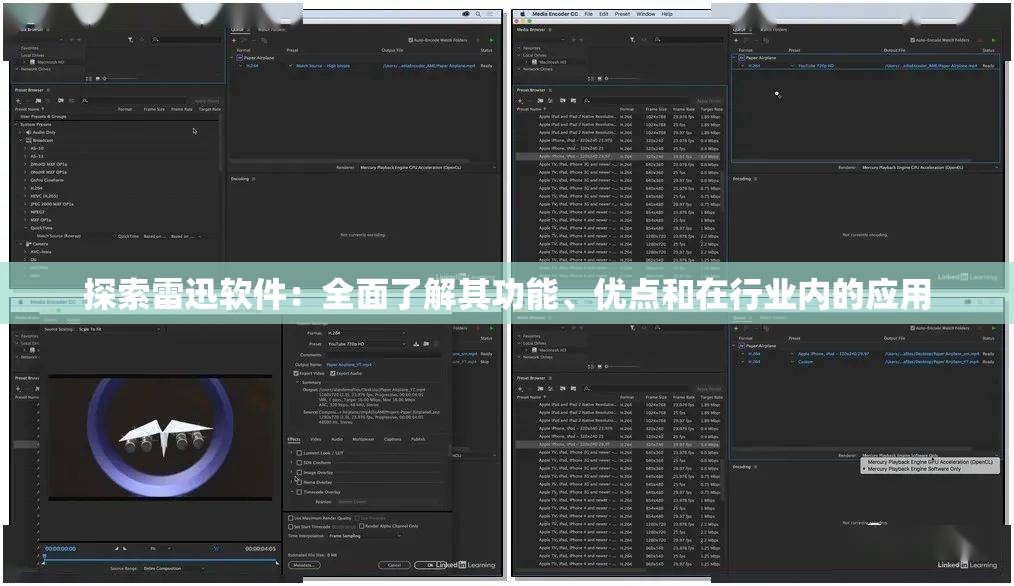Click YouTube 720p HD preset link in top-right Queue
This screenshot has height=586, width=1014.
pos(815,66)
